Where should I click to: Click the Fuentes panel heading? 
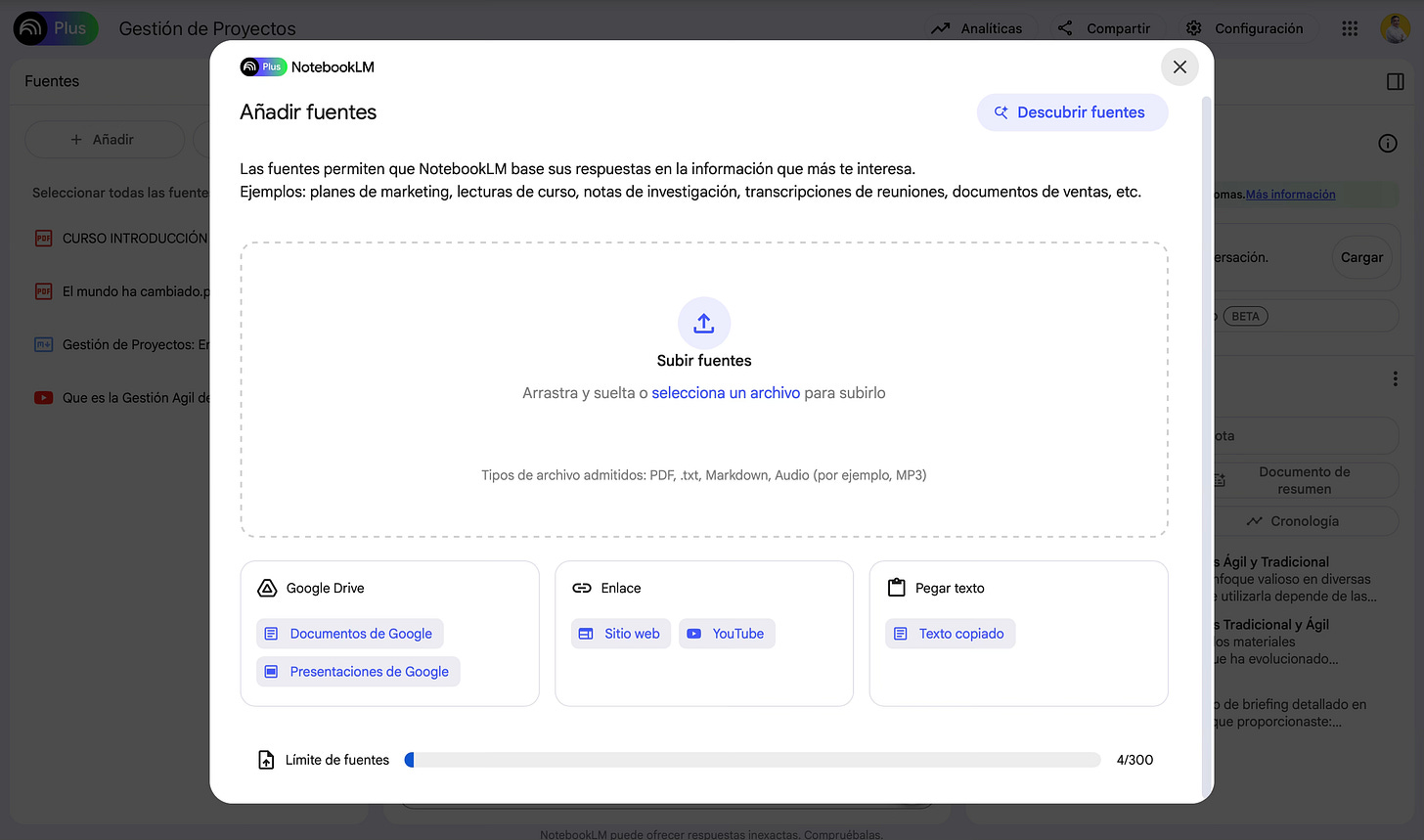coord(52,81)
